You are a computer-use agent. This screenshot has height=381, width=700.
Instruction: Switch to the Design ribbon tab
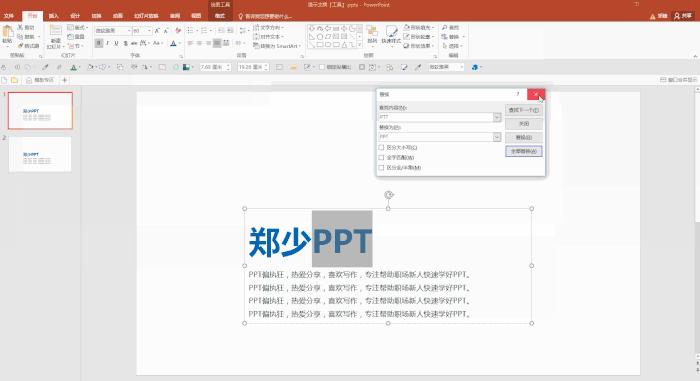[x=75, y=16]
